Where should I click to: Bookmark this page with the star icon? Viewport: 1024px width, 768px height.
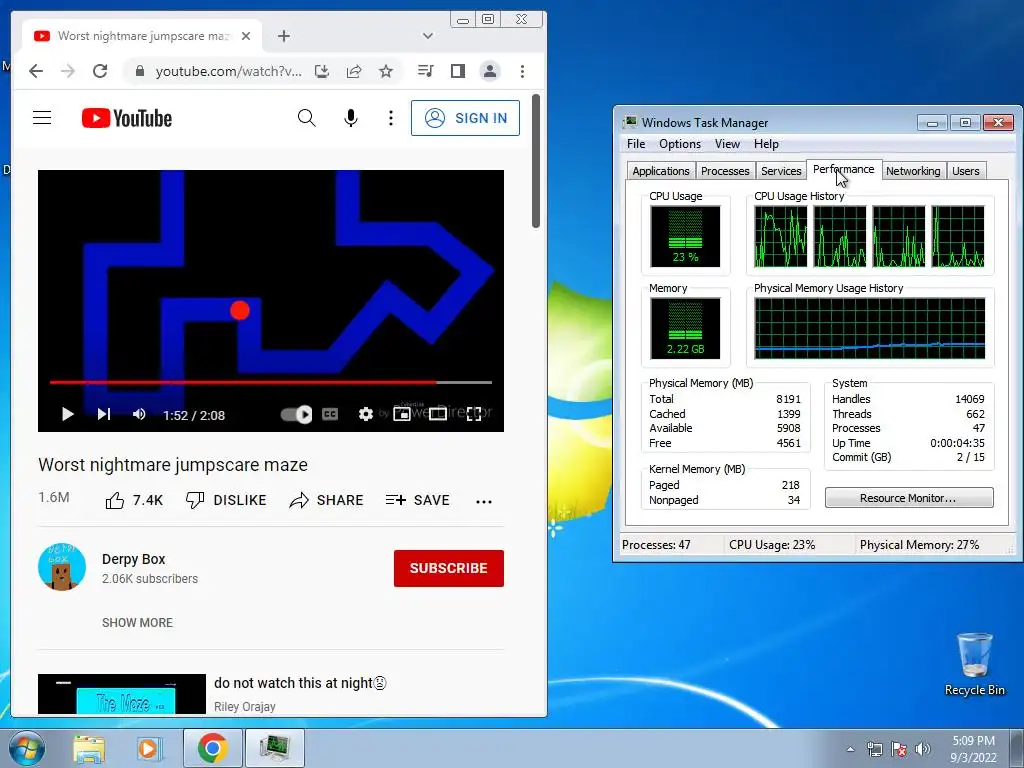tap(386, 71)
